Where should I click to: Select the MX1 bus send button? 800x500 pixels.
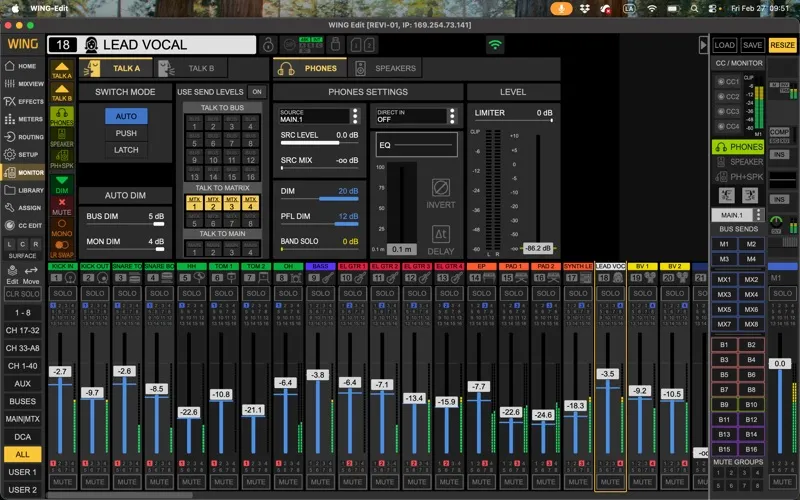pos(724,280)
